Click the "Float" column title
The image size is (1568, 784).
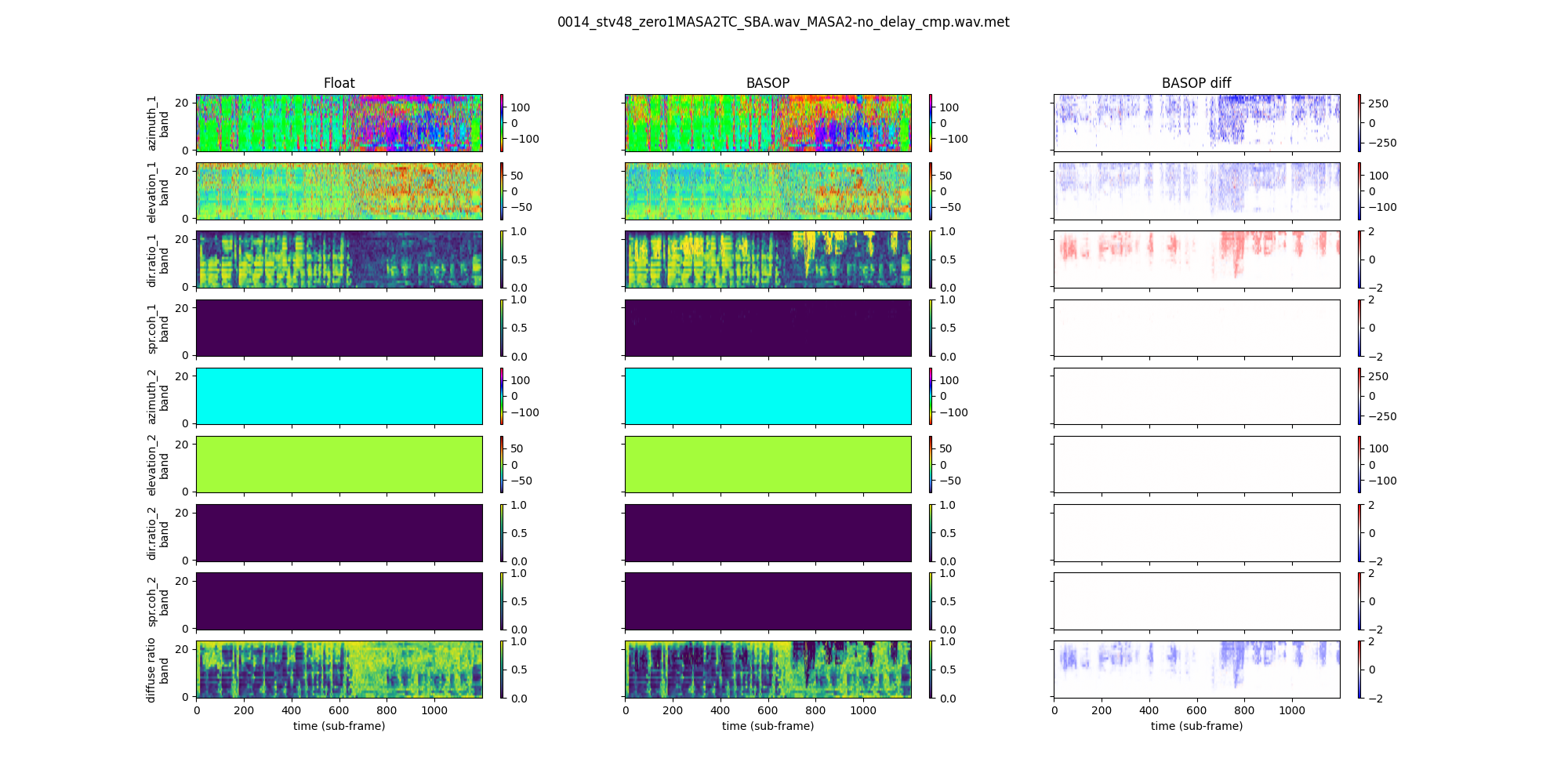pos(339,83)
